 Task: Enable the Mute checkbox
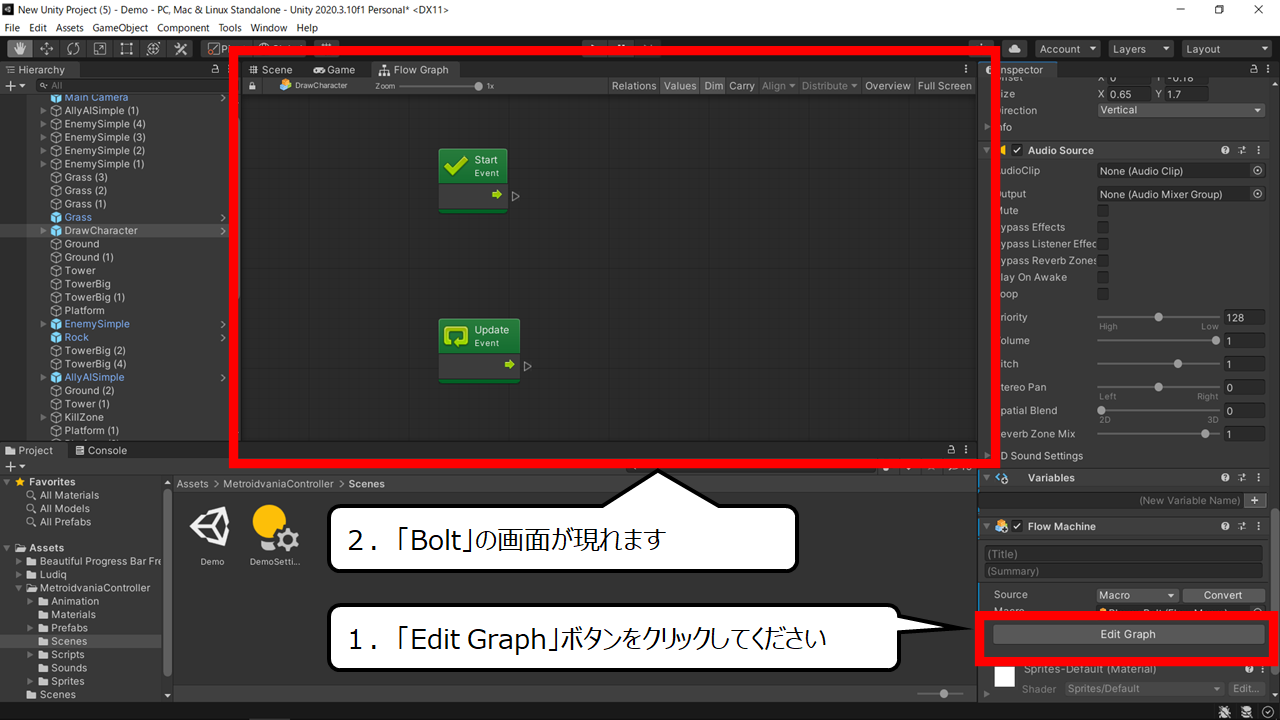click(1103, 211)
